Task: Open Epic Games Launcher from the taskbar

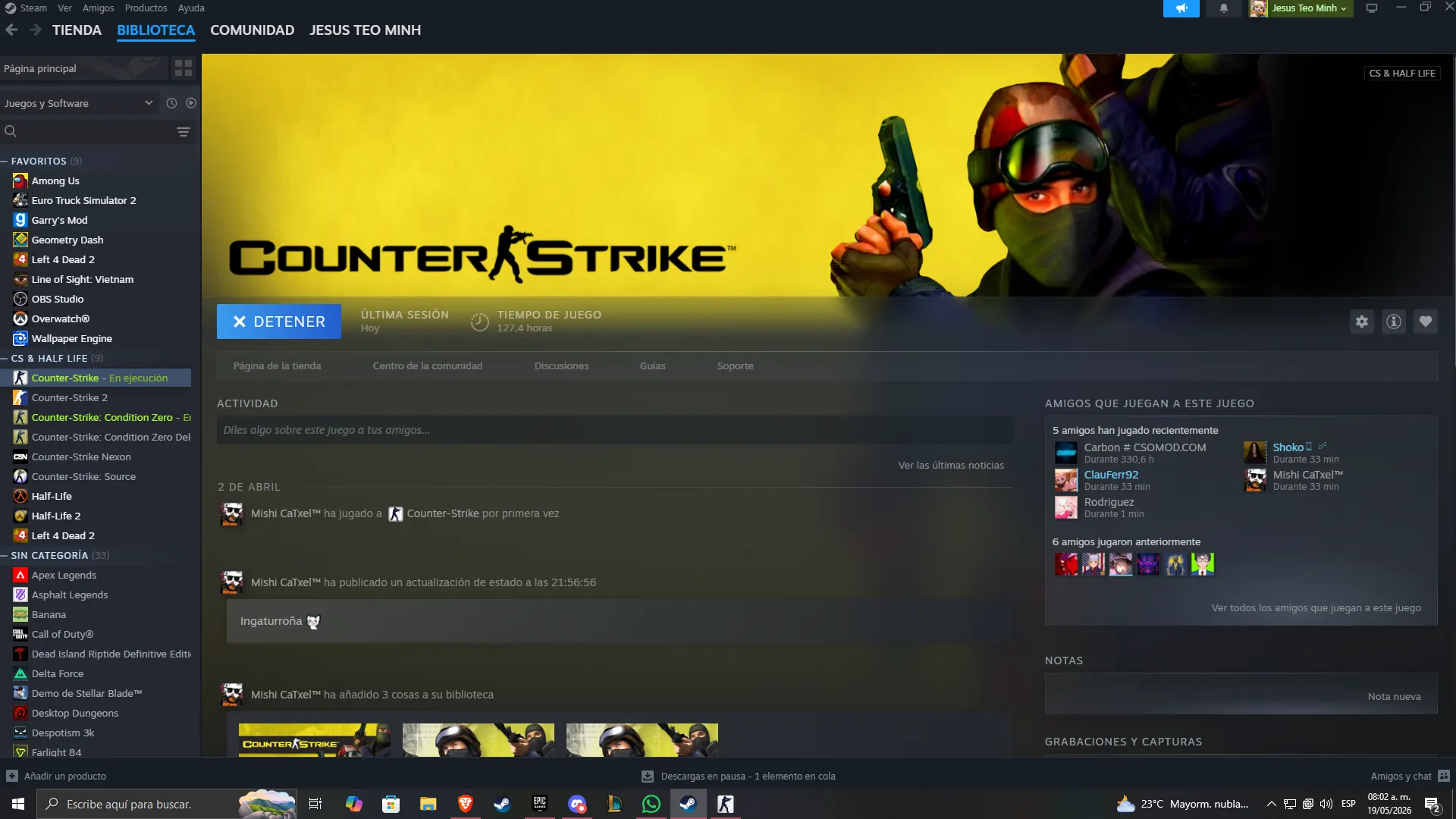Action: click(540, 804)
